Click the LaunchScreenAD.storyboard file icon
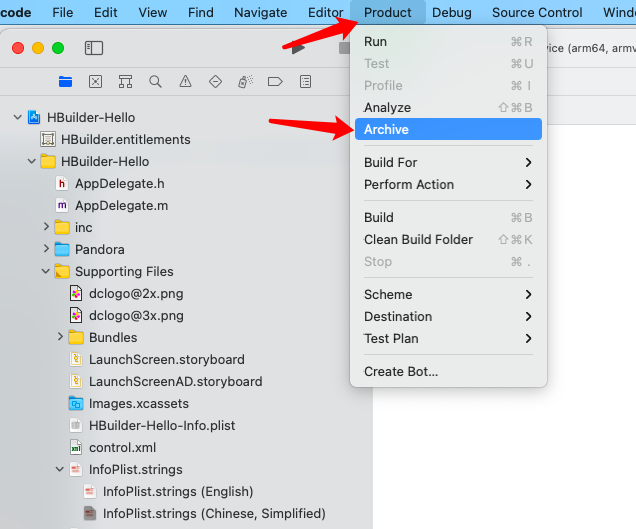The height and width of the screenshot is (529, 636). [76, 381]
